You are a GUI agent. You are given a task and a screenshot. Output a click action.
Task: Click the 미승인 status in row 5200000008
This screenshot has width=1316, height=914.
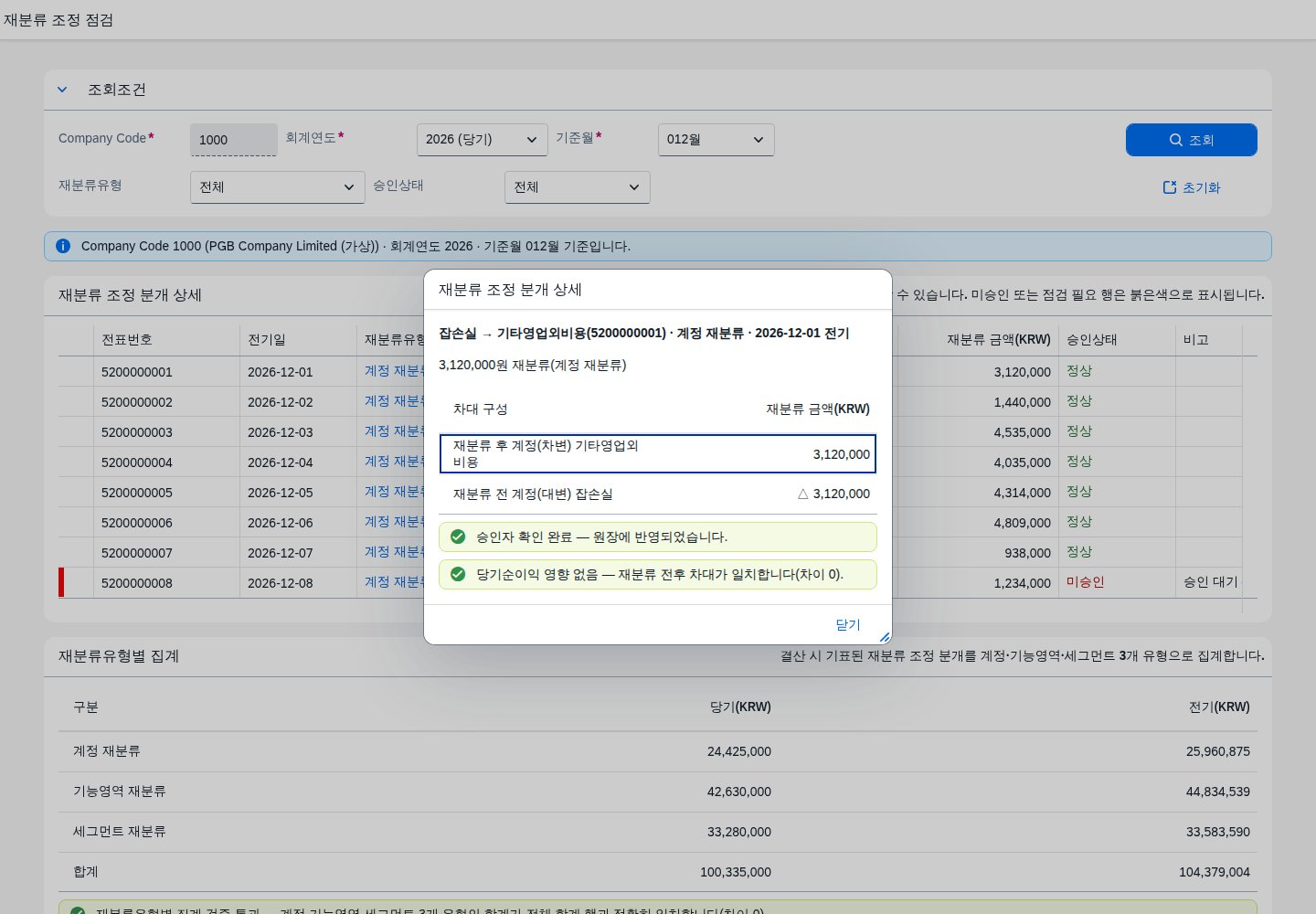(x=1086, y=582)
